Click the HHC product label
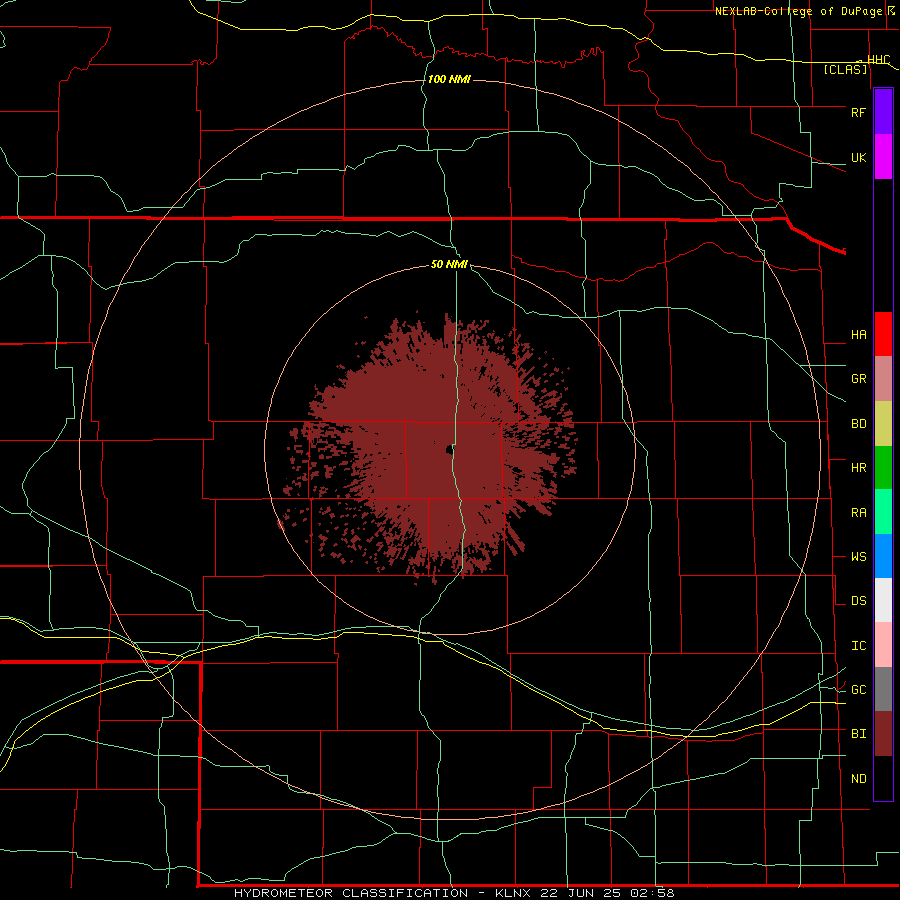 878,60
